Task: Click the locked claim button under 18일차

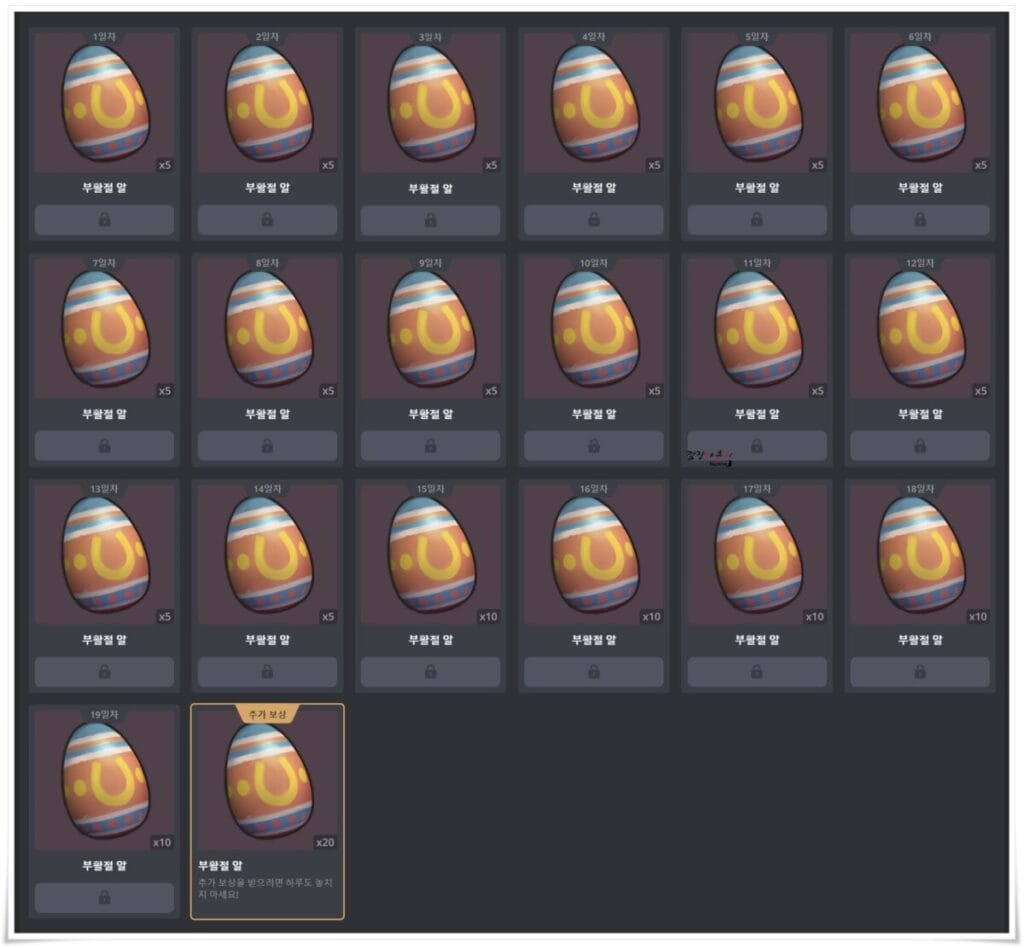Action: [x=920, y=672]
